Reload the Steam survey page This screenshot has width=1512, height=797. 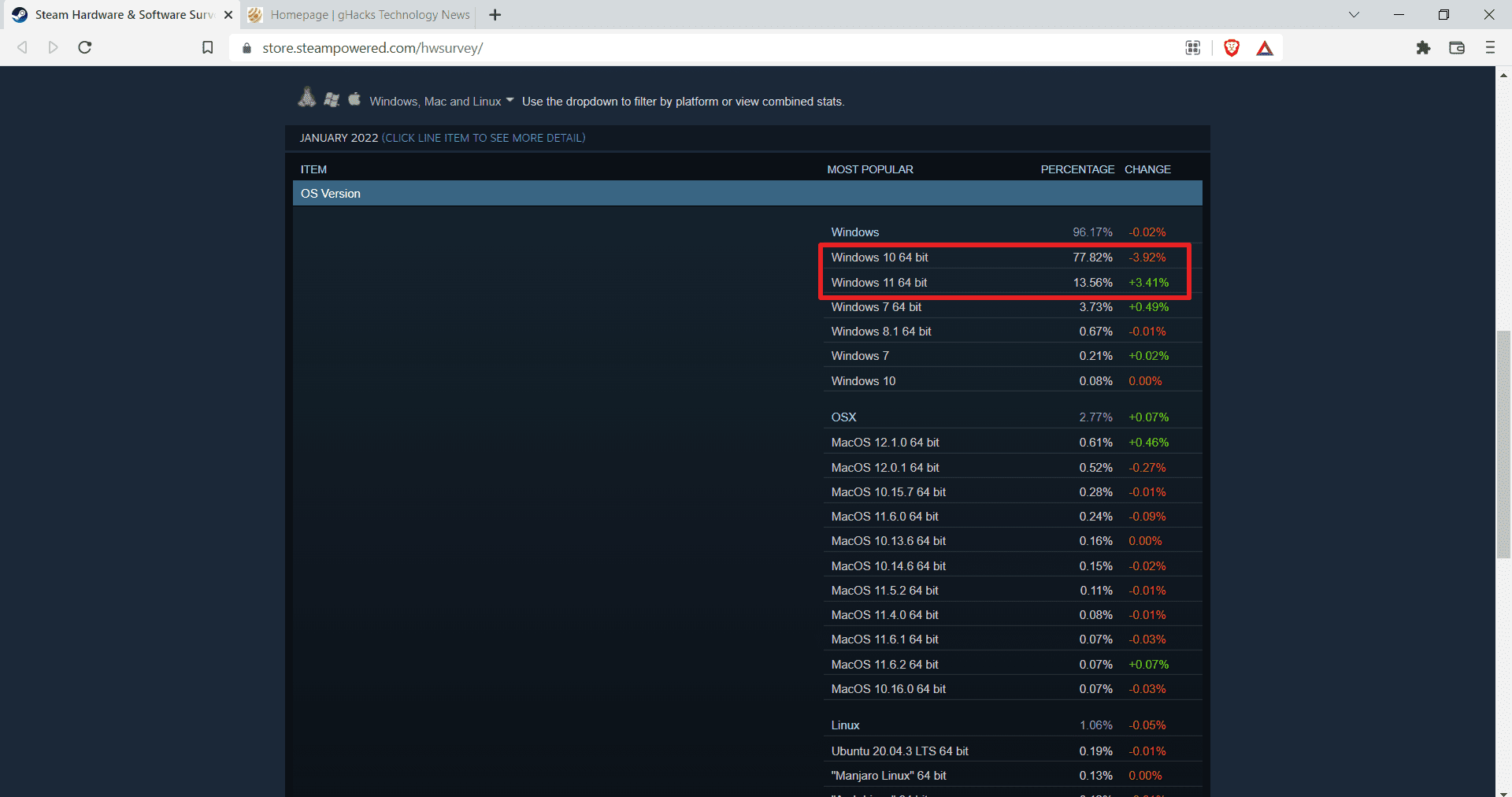click(84, 47)
